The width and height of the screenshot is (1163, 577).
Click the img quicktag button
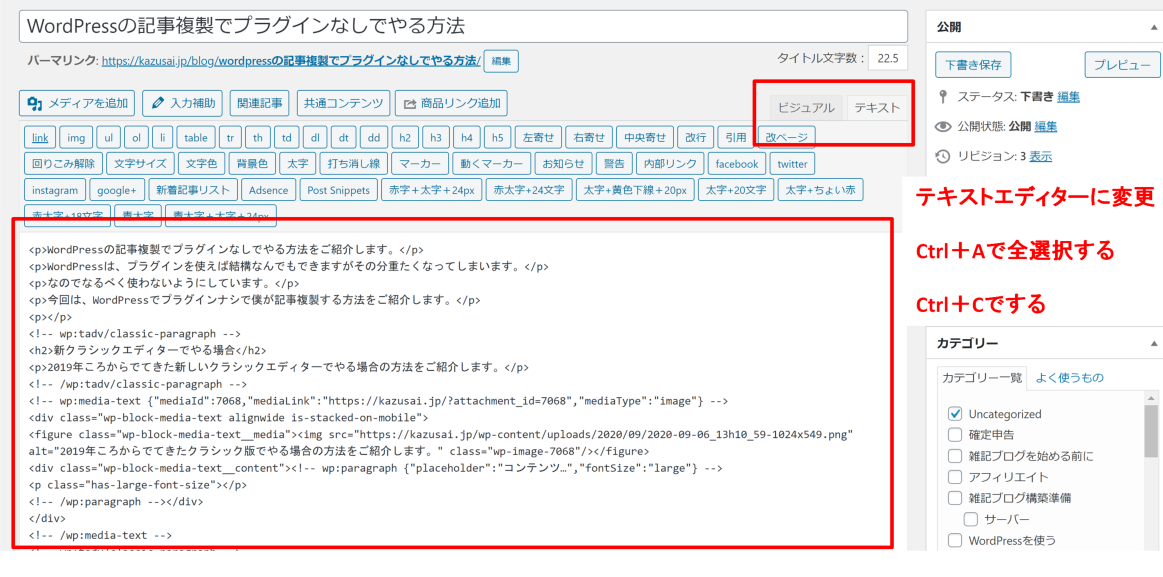tap(76, 138)
